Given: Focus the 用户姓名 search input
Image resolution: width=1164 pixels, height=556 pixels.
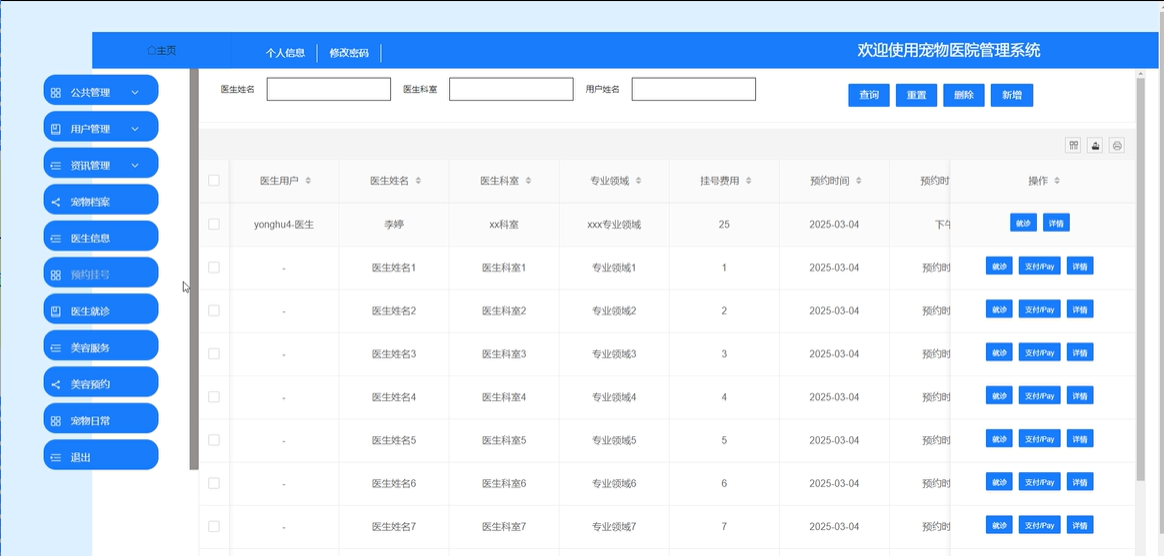Looking at the screenshot, I should [694, 89].
